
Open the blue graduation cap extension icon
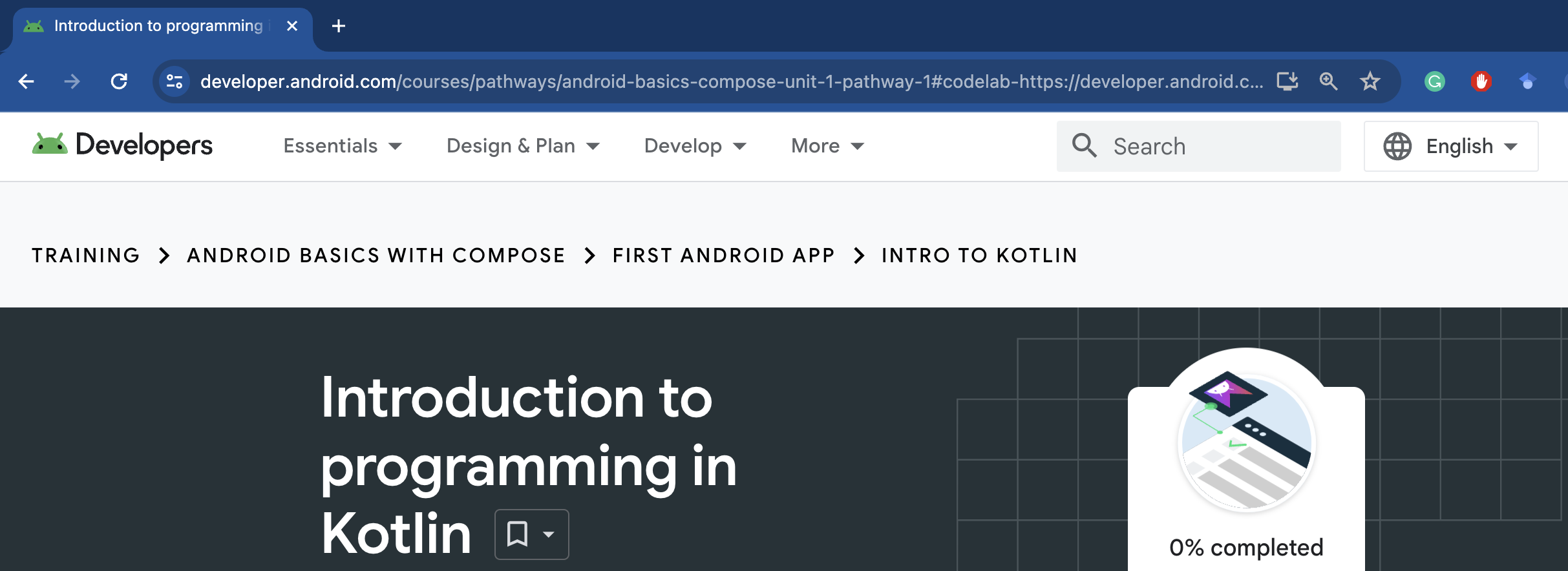[x=1527, y=81]
